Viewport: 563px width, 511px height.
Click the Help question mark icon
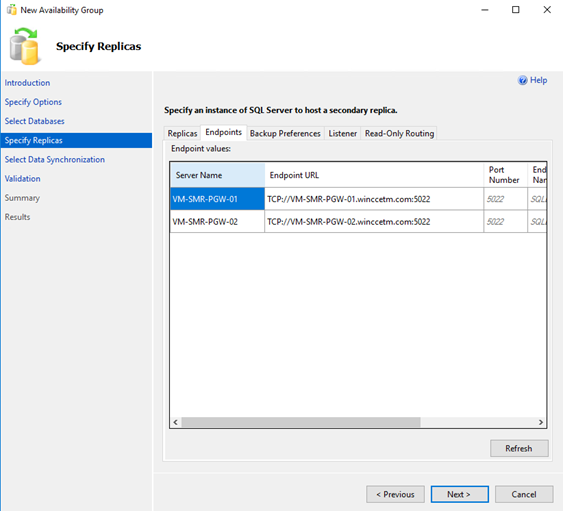pos(522,80)
